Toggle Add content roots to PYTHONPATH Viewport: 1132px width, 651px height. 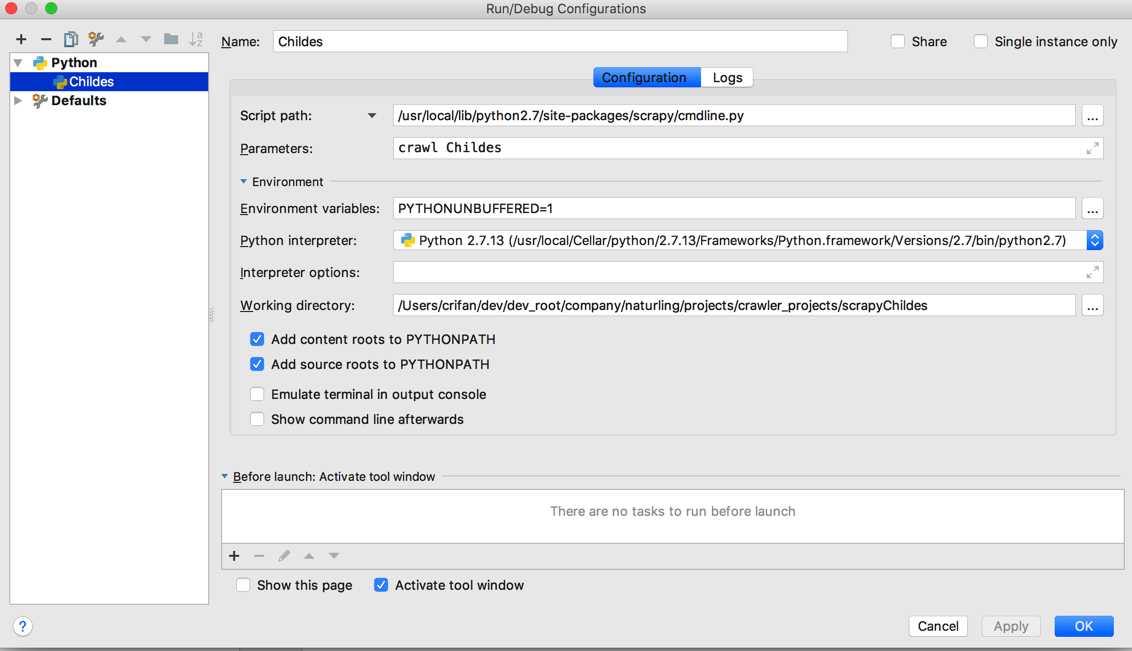click(x=257, y=339)
